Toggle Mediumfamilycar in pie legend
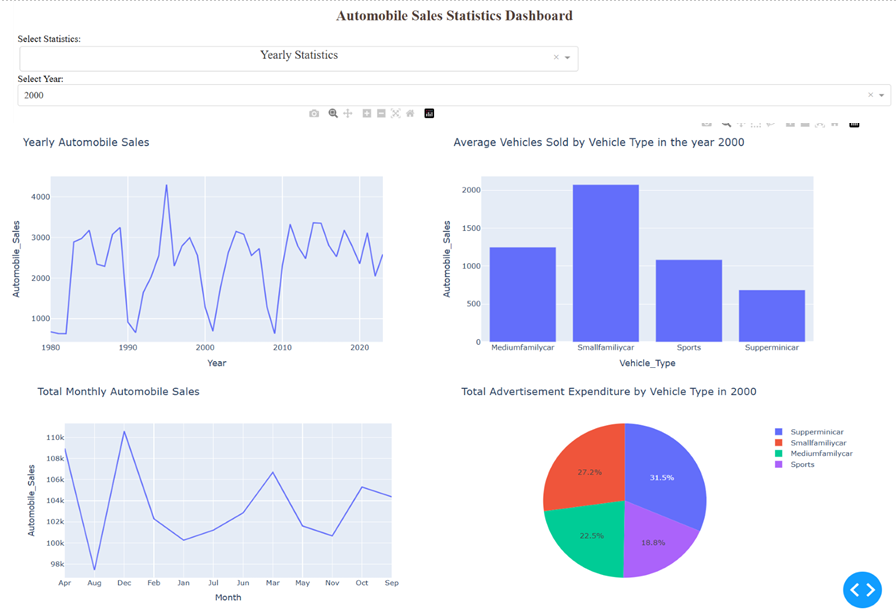The height and width of the screenshot is (615, 896). [x=820, y=454]
